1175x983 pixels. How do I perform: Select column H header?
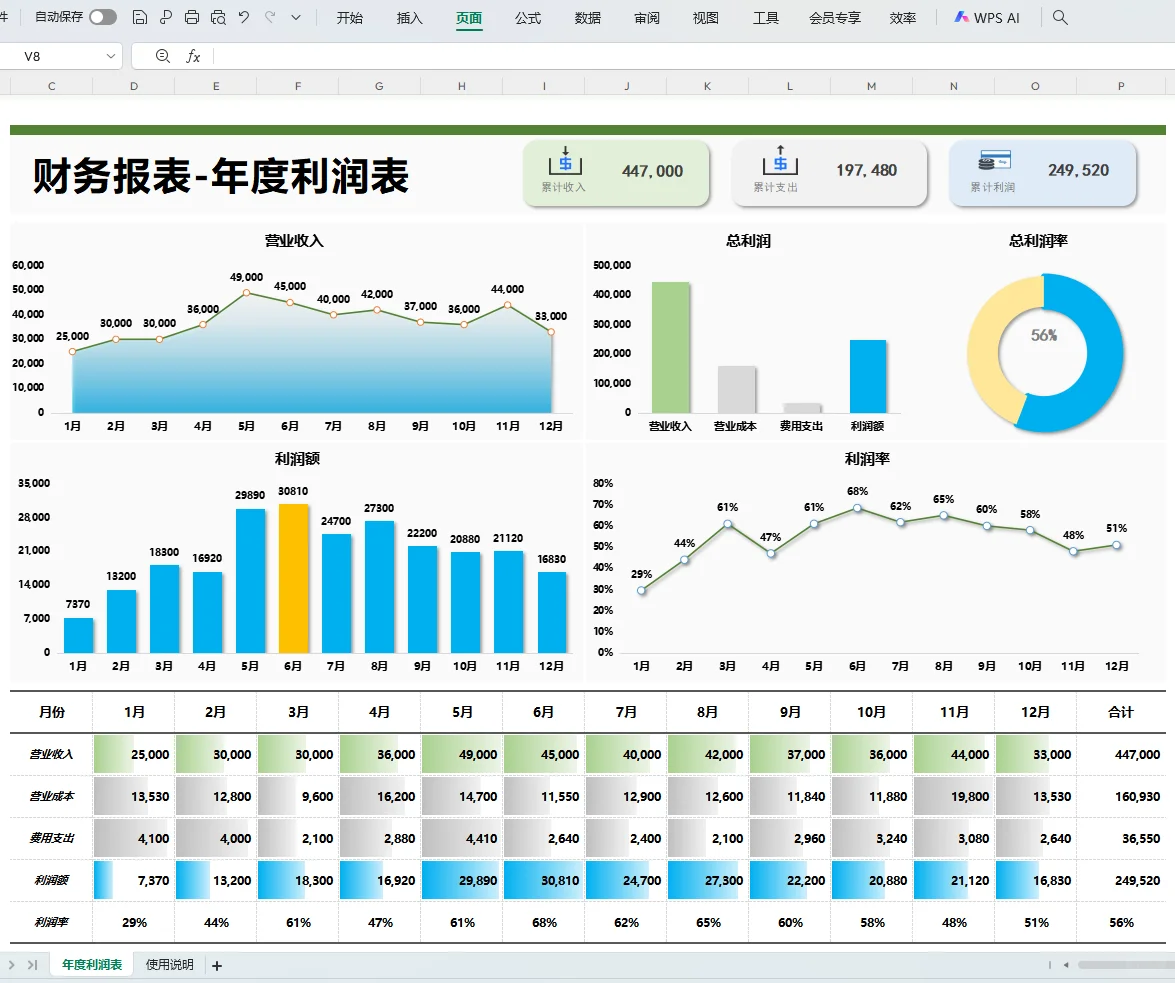coord(462,86)
